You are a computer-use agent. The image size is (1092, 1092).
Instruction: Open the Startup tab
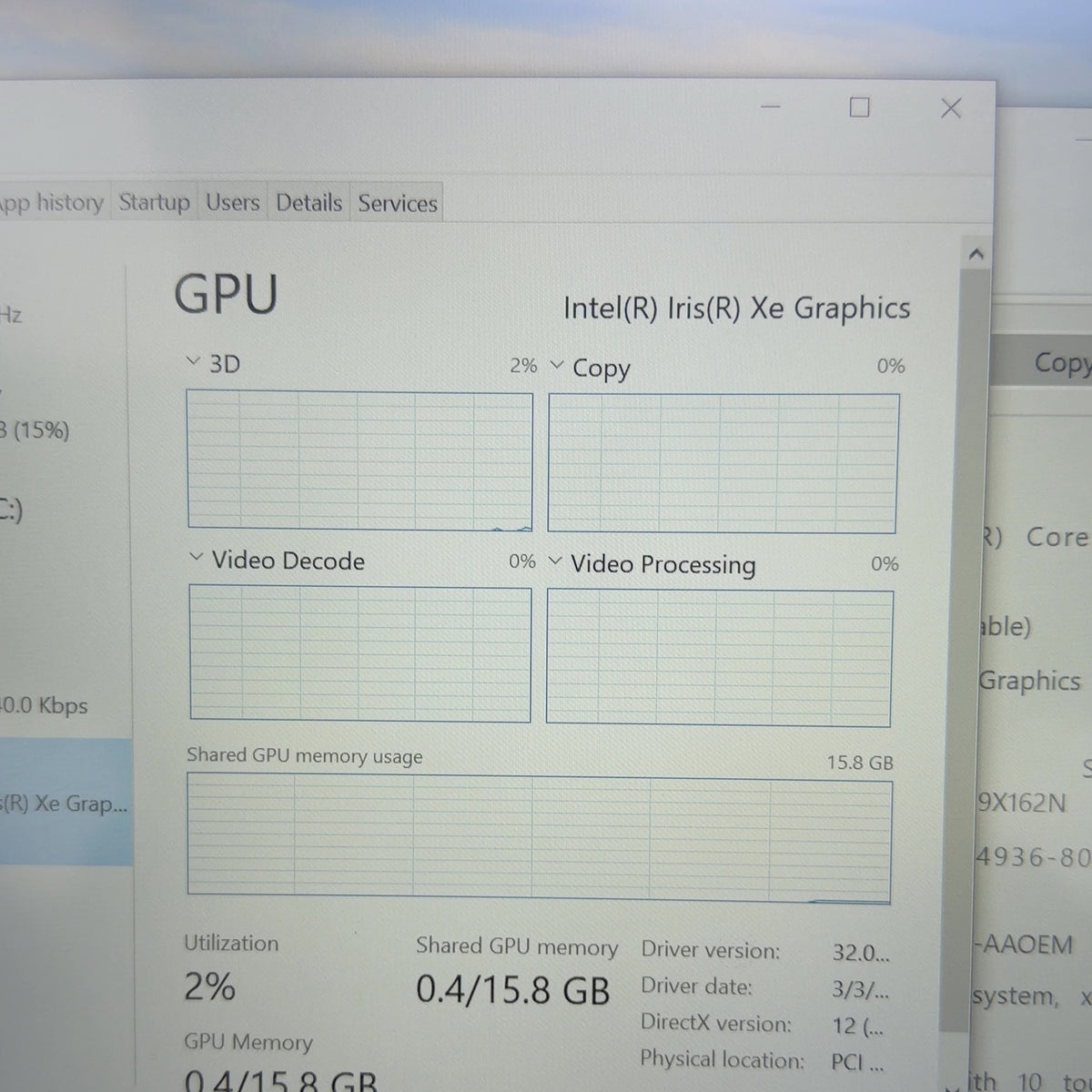(155, 202)
